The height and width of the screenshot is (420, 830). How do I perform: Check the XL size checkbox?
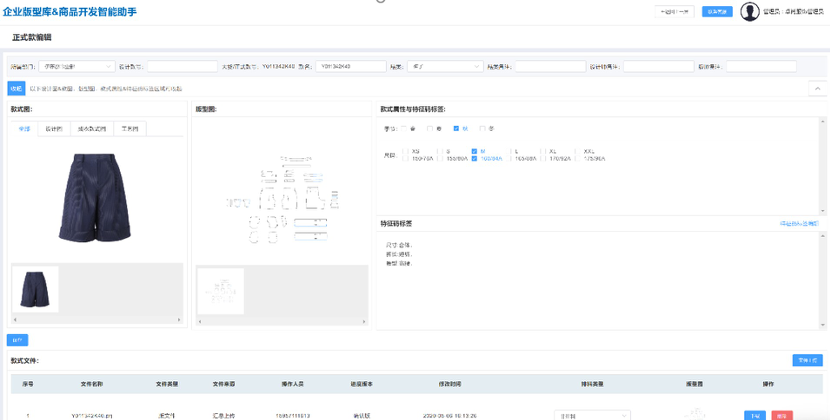(543, 152)
